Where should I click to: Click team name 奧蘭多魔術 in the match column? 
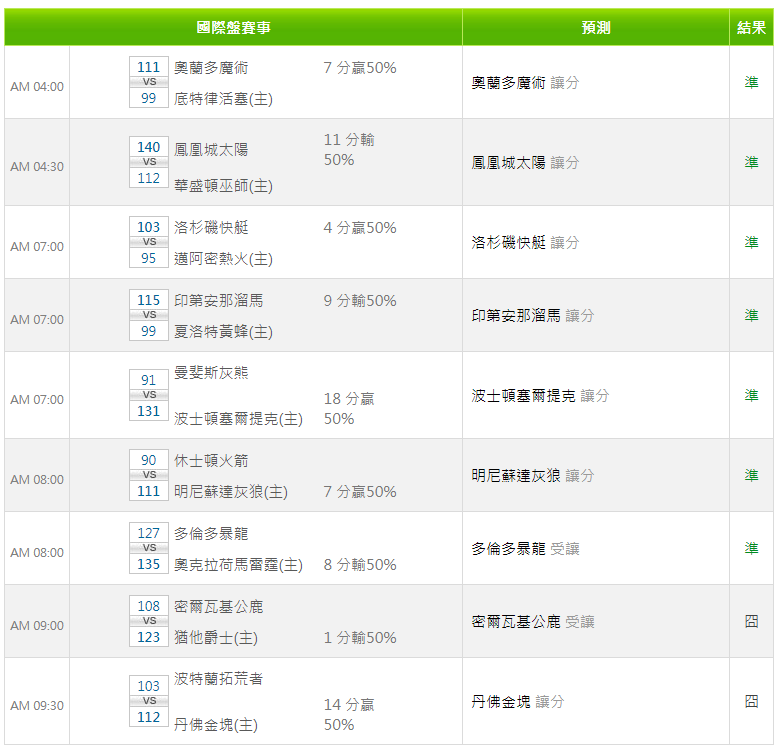pos(211,68)
